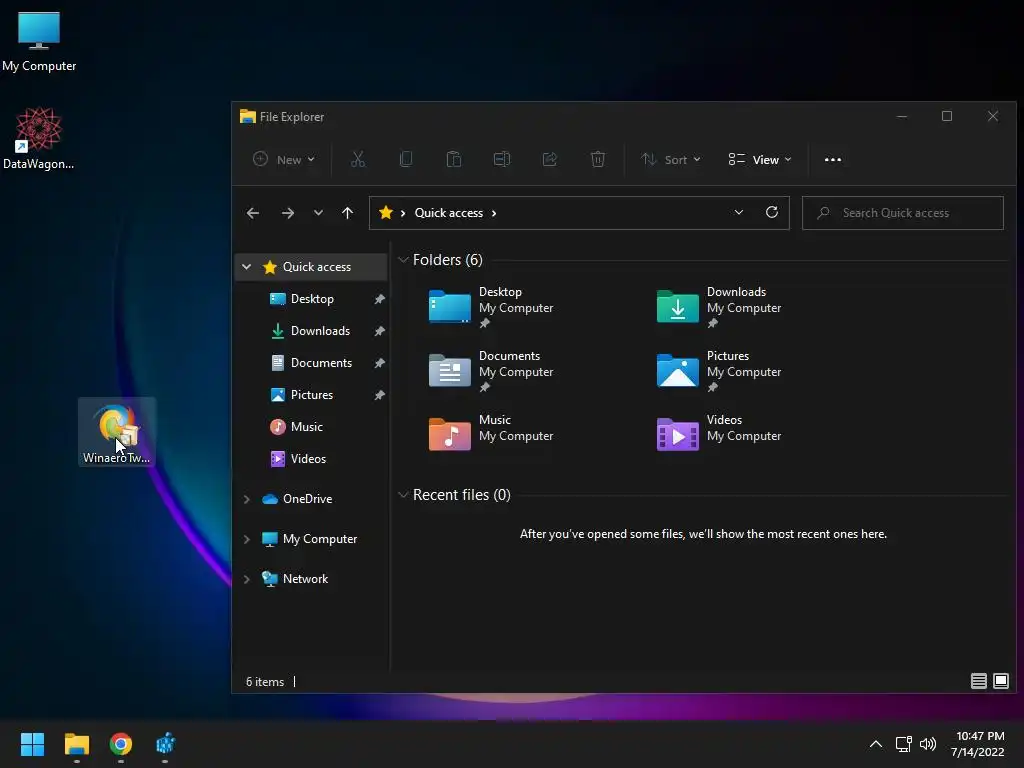The width and height of the screenshot is (1024, 768).
Task: Click the Share icon in toolbar
Action: tap(550, 159)
